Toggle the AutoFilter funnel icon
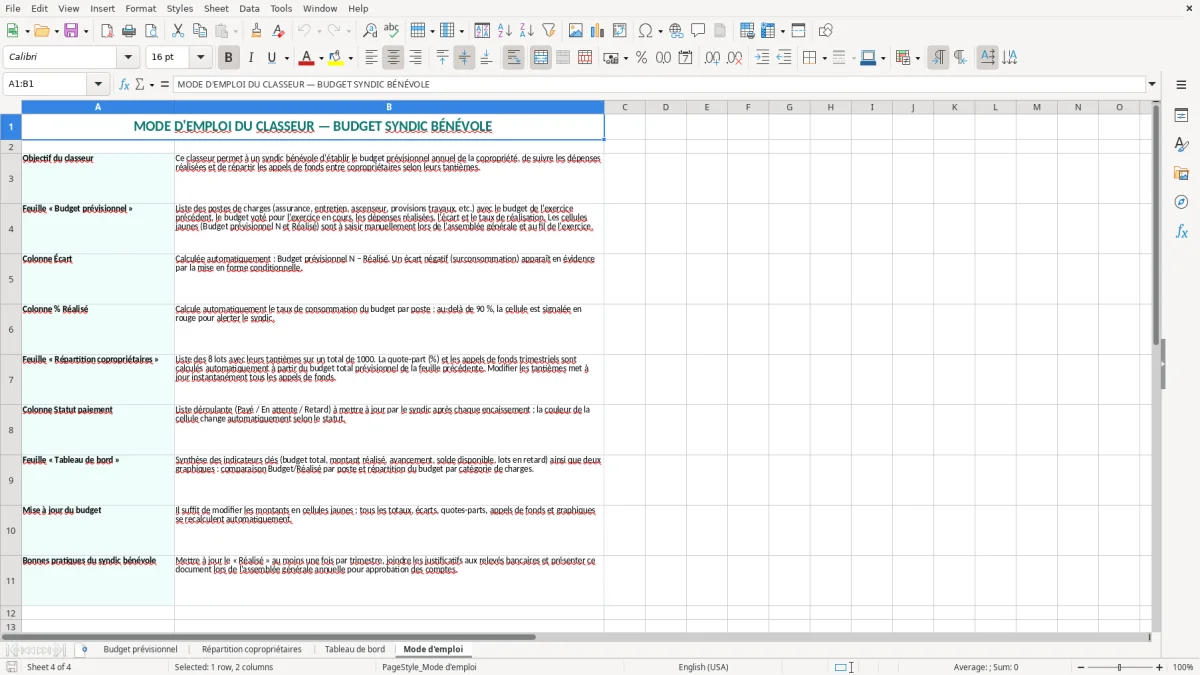Image resolution: width=1200 pixels, height=675 pixels. [548, 31]
